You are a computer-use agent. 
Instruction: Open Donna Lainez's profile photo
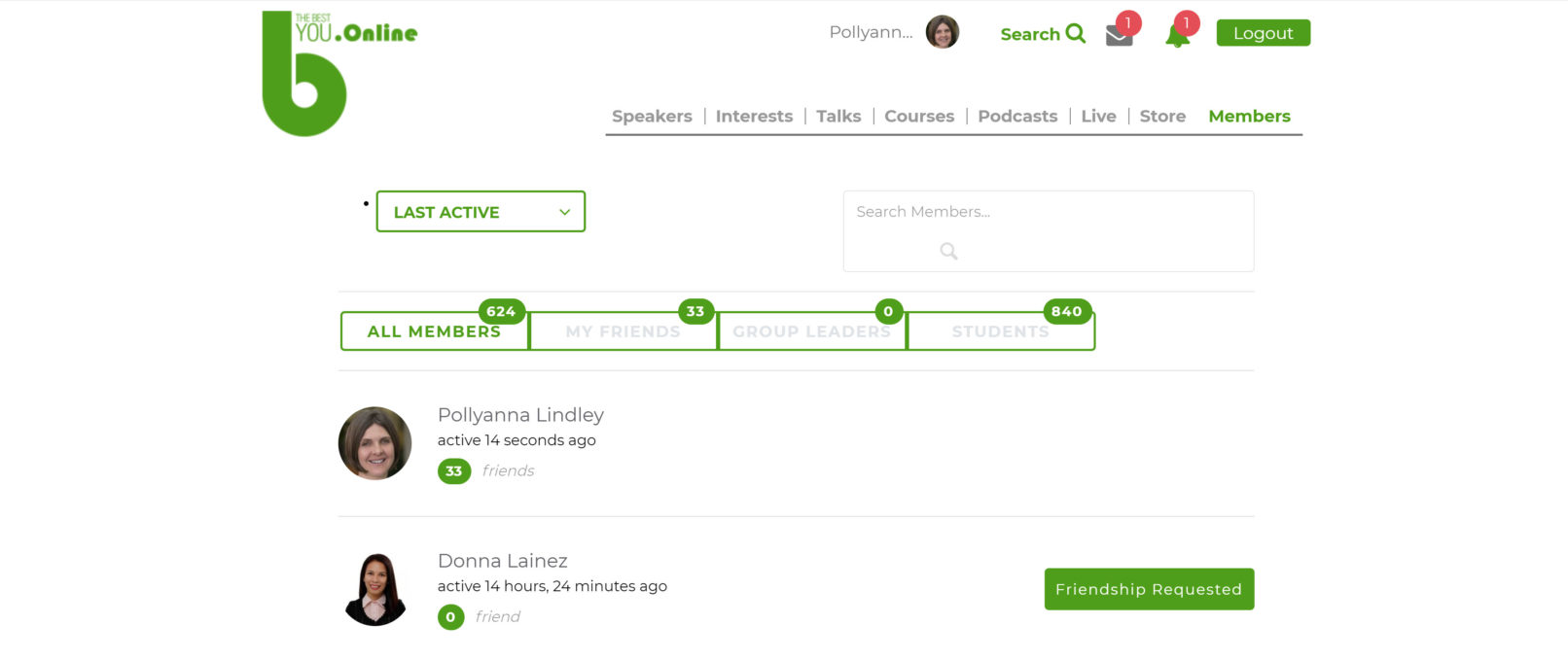[x=374, y=589]
